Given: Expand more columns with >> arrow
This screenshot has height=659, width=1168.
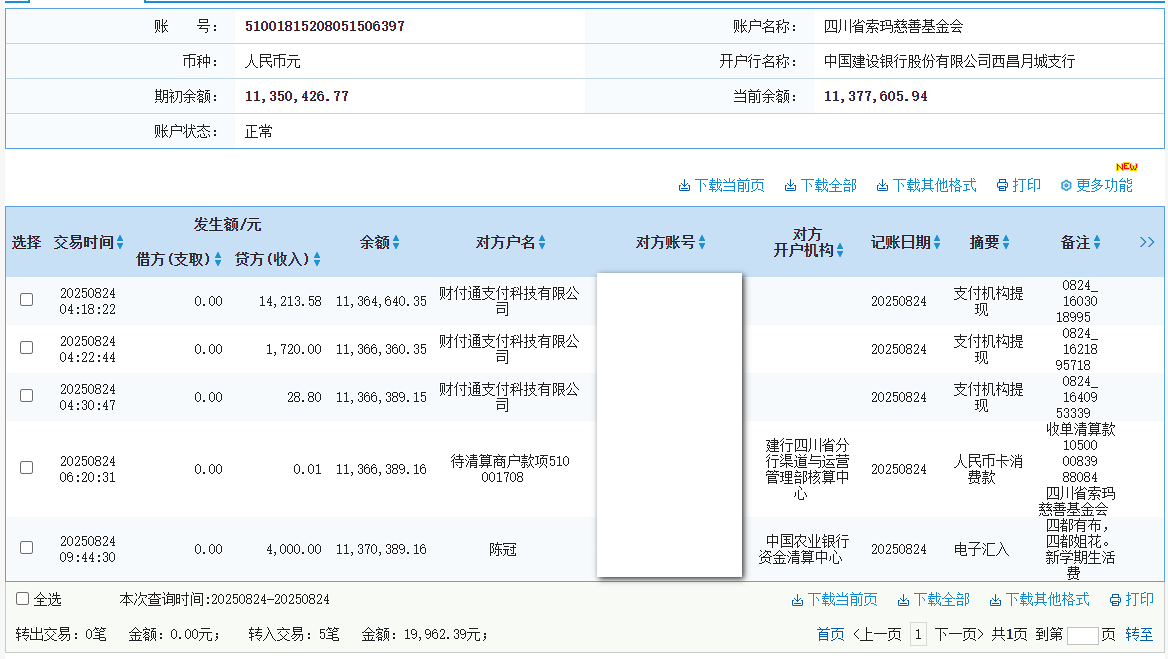Looking at the screenshot, I should point(1147,242).
